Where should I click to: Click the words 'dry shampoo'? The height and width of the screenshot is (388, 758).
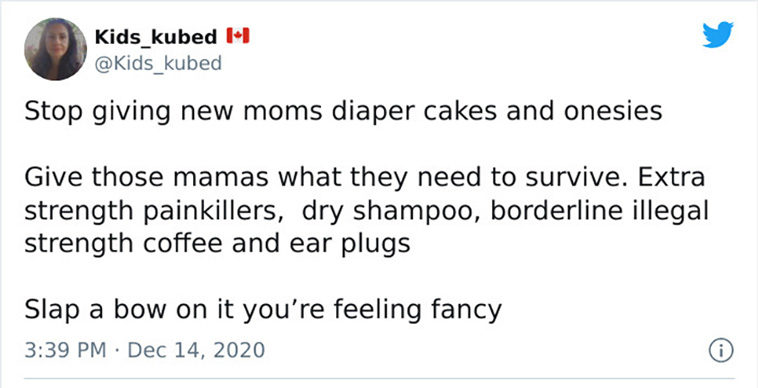(x=391, y=211)
